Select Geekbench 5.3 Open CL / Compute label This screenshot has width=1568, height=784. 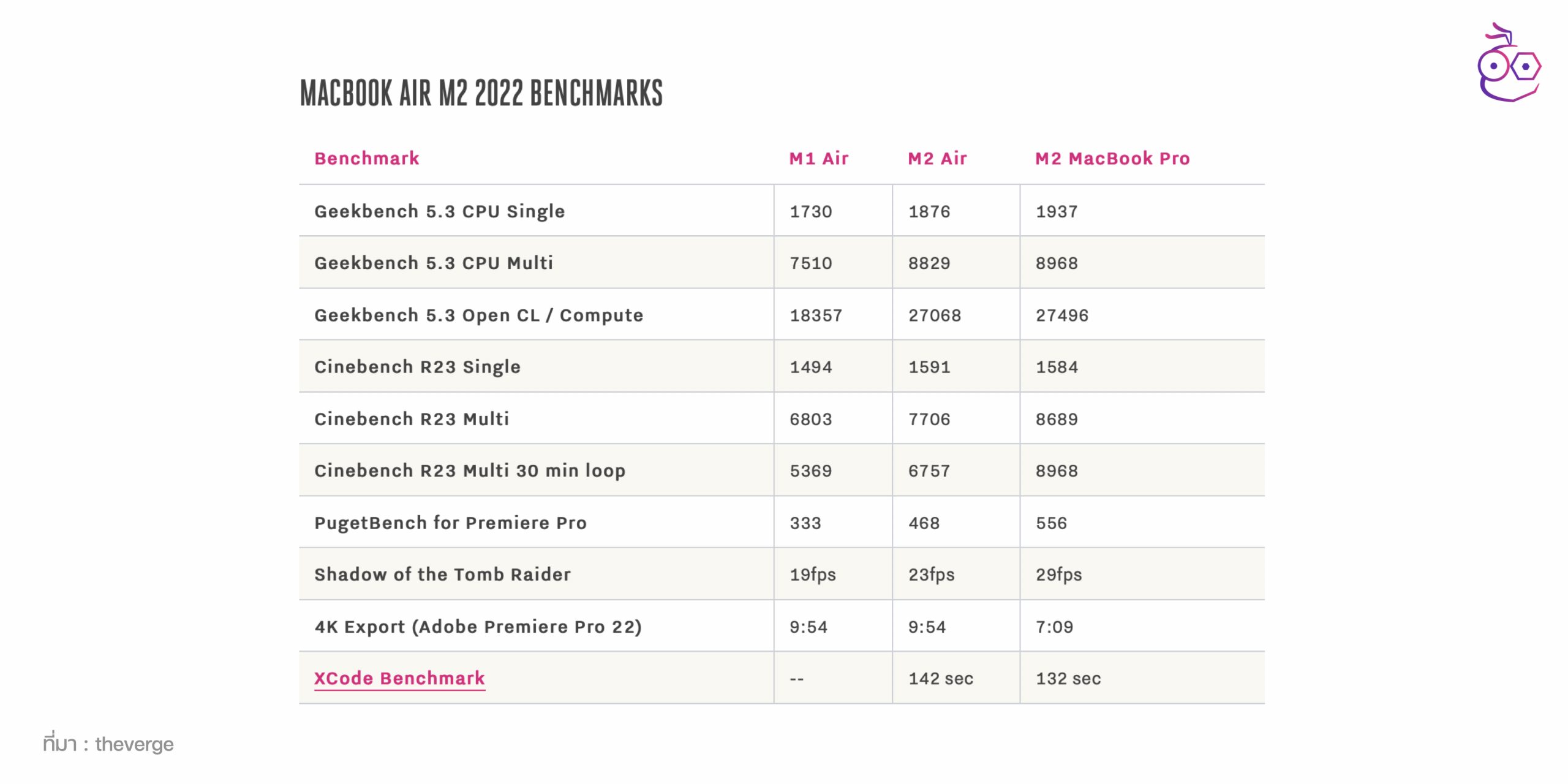[478, 315]
